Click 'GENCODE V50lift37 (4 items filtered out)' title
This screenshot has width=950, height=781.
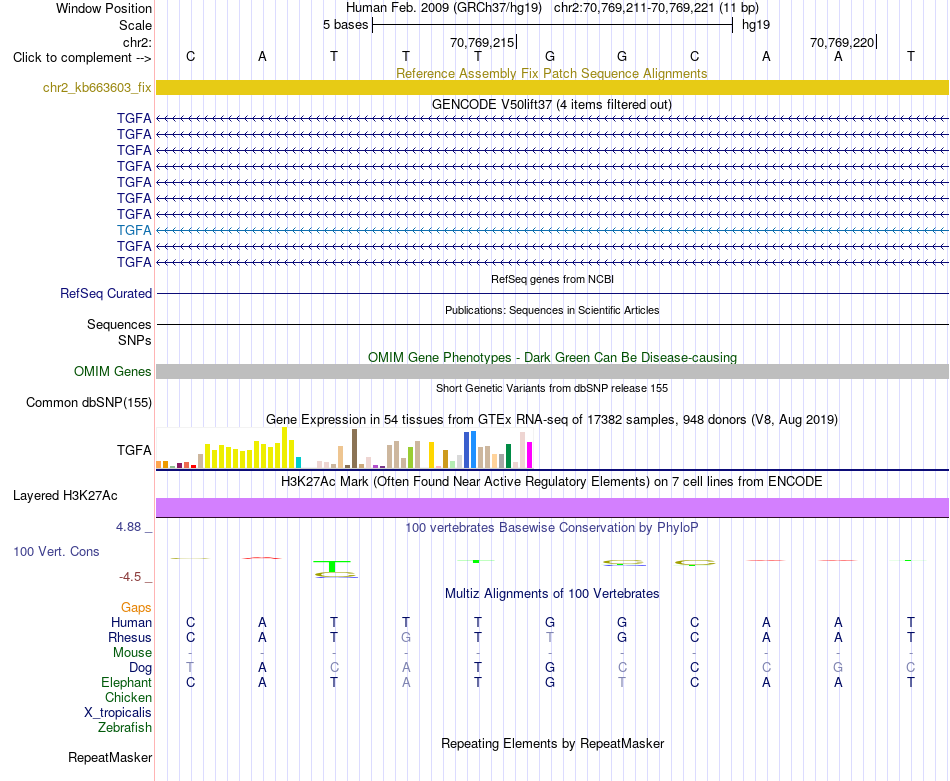tap(552, 104)
